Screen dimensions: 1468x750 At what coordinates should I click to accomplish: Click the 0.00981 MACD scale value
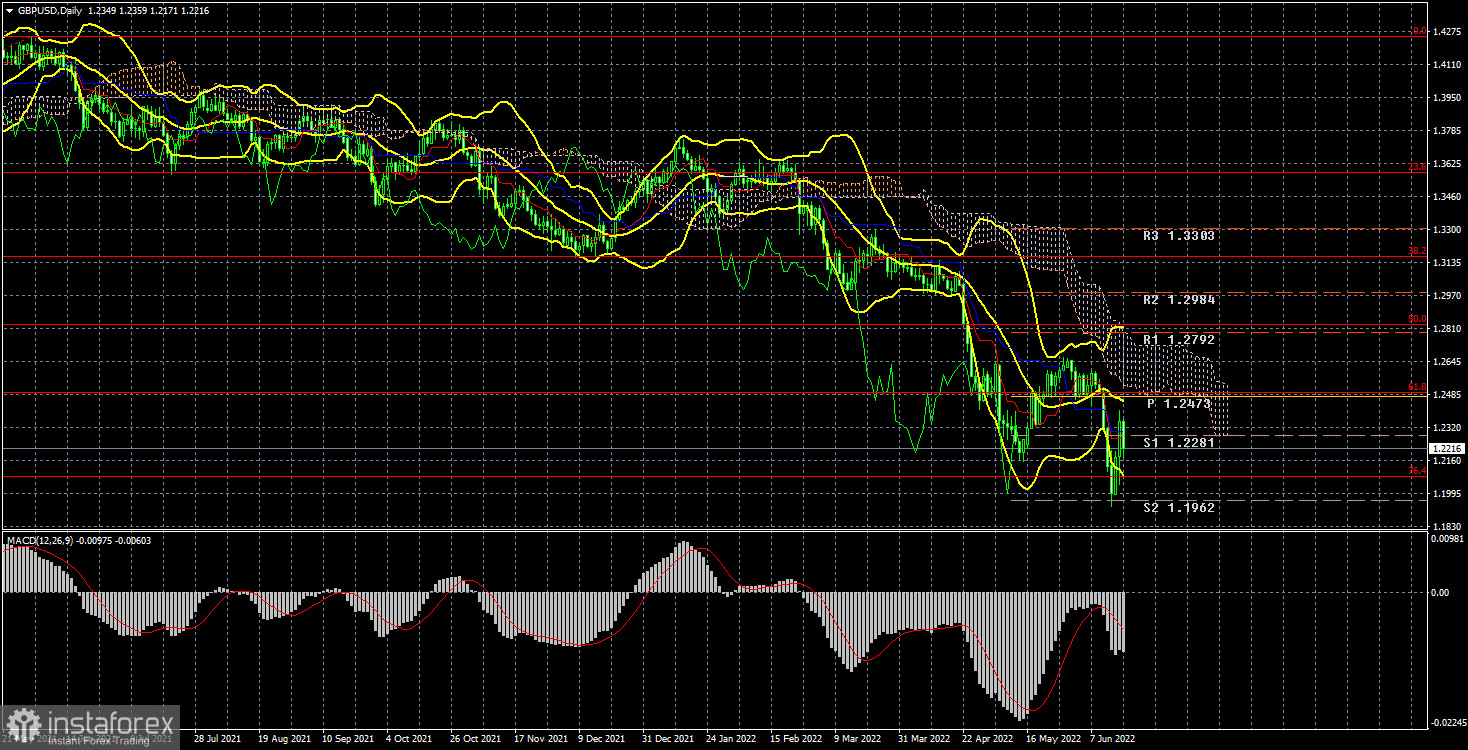[x=1447, y=541]
